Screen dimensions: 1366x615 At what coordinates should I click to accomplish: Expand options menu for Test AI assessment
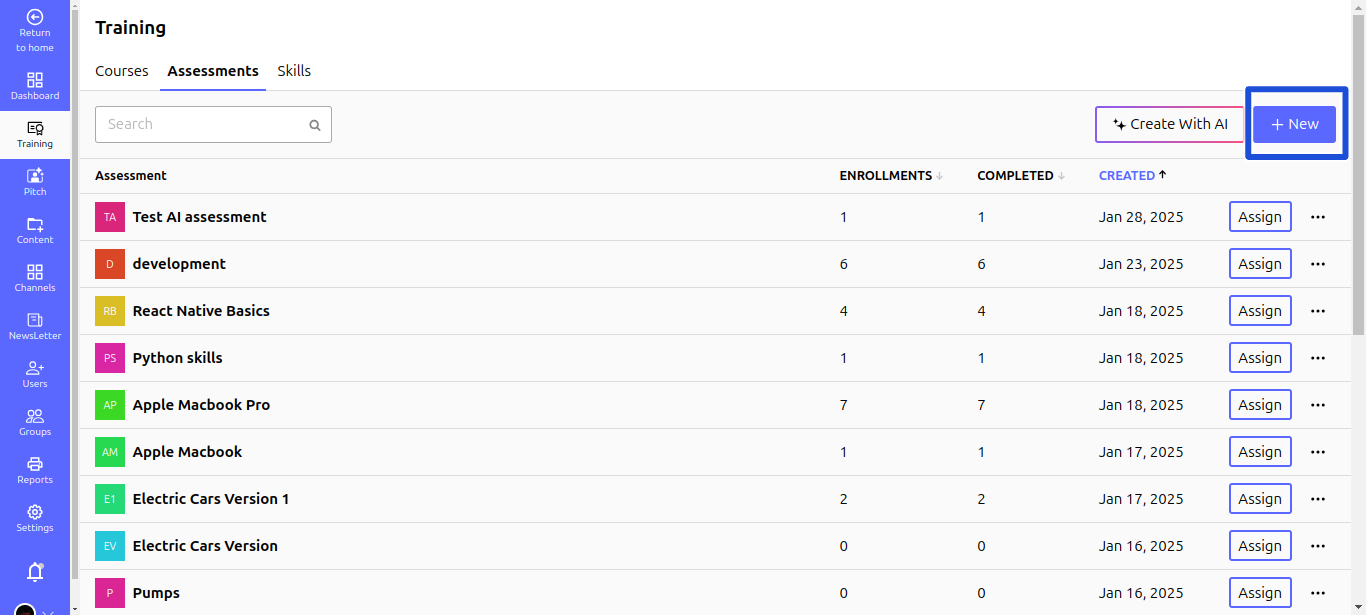1318,217
